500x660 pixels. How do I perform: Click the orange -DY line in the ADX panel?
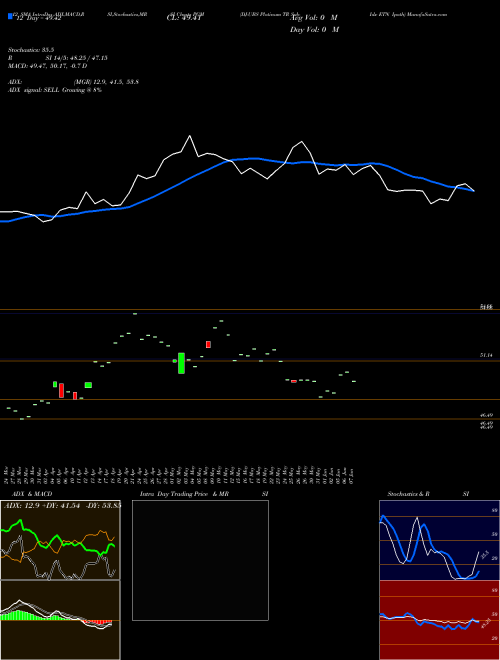[93, 534]
